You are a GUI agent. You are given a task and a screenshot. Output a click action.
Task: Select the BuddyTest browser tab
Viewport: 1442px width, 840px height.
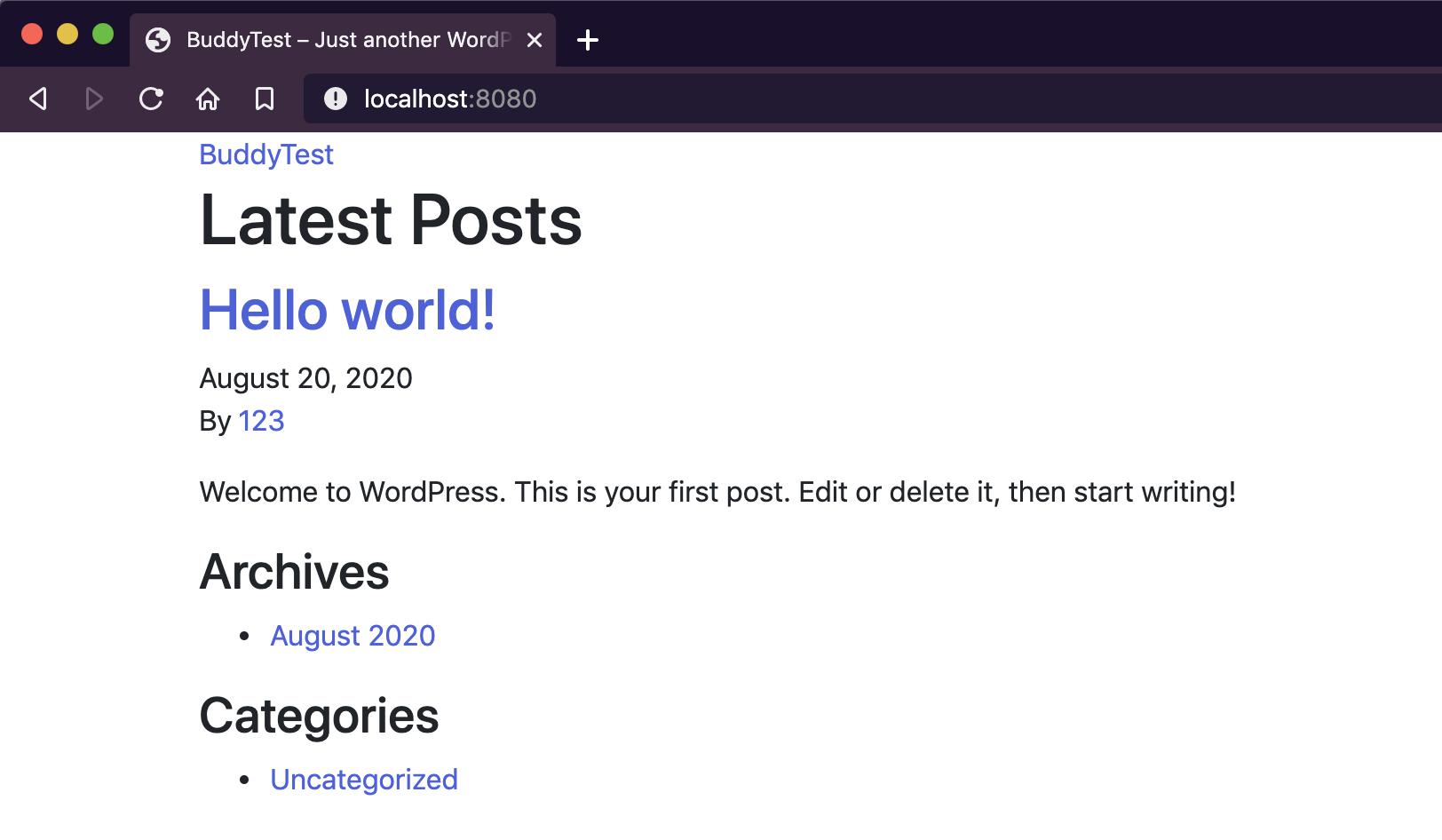coord(346,40)
